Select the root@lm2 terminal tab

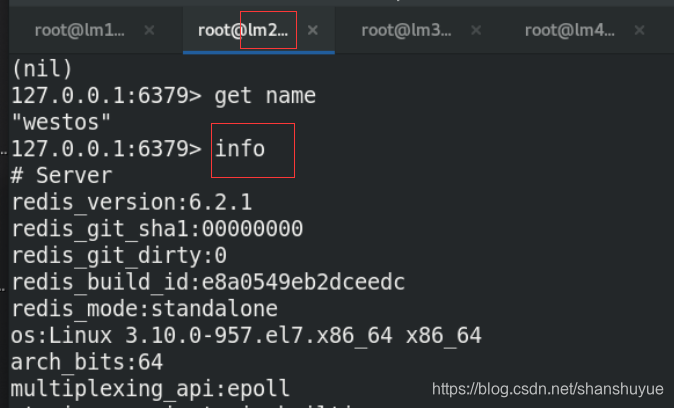[x=243, y=31]
